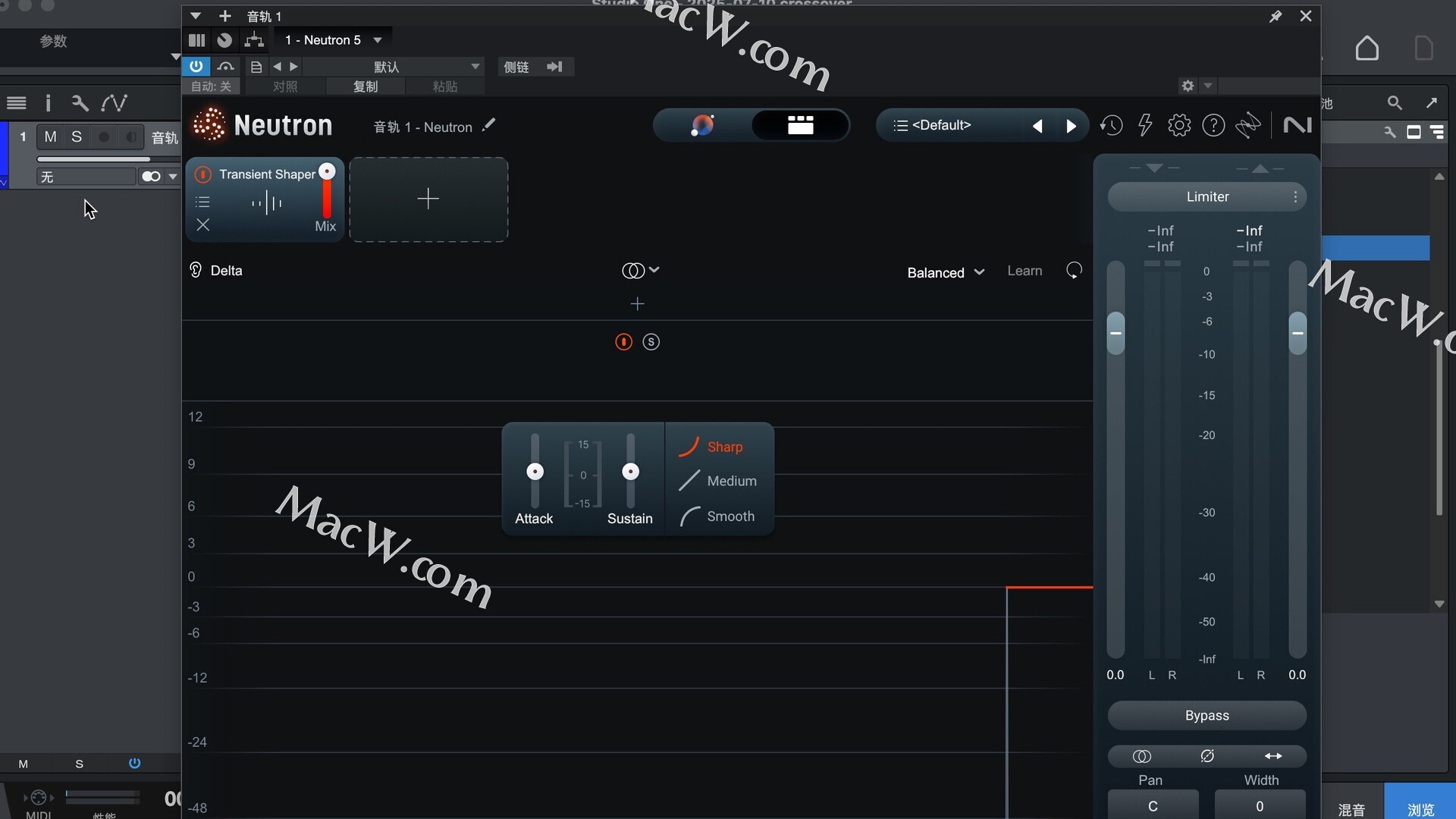Toggle Transient Shaper module power
The image size is (1456, 819).
click(203, 174)
